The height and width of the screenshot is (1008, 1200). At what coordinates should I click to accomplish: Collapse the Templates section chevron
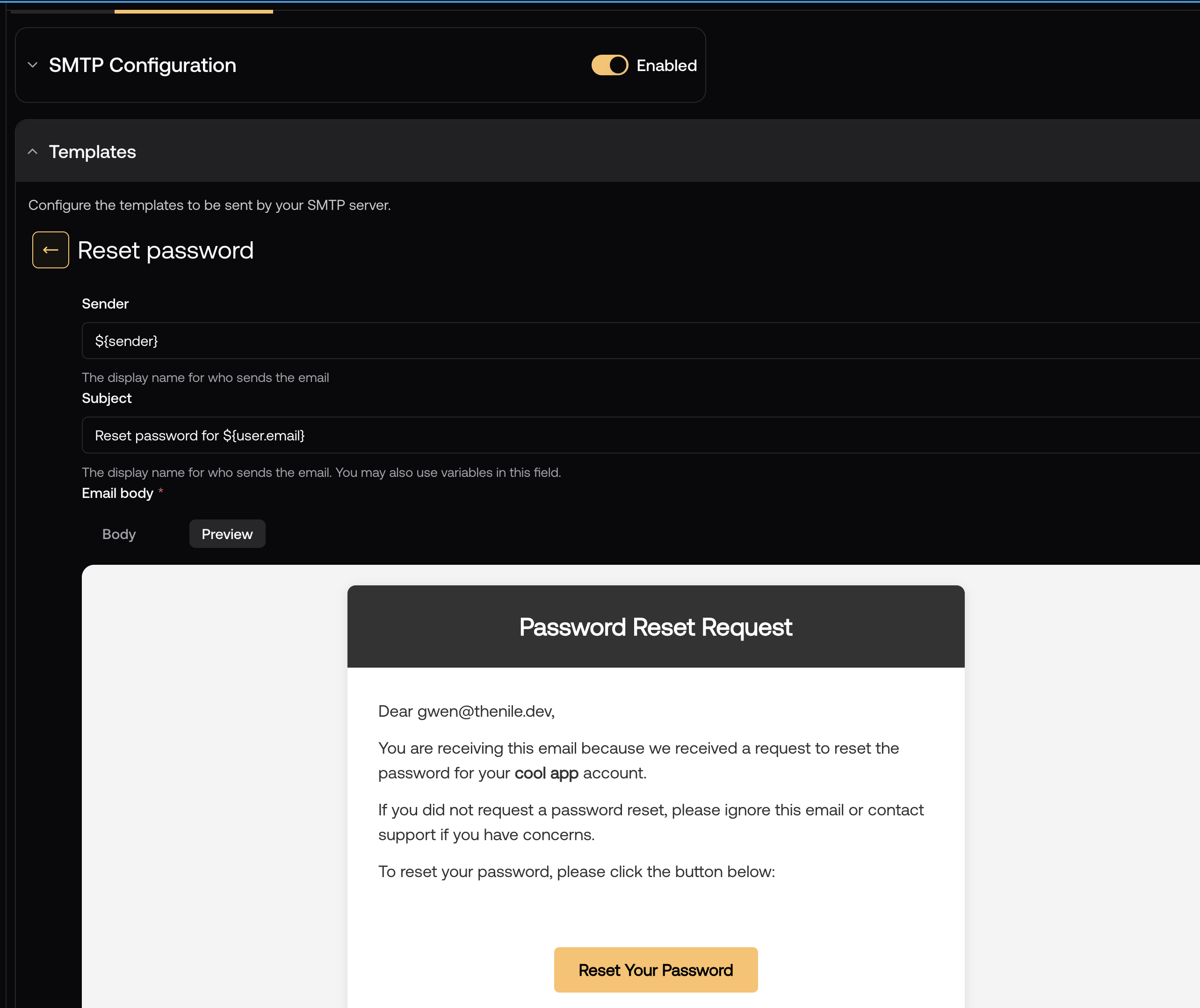pos(33,151)
